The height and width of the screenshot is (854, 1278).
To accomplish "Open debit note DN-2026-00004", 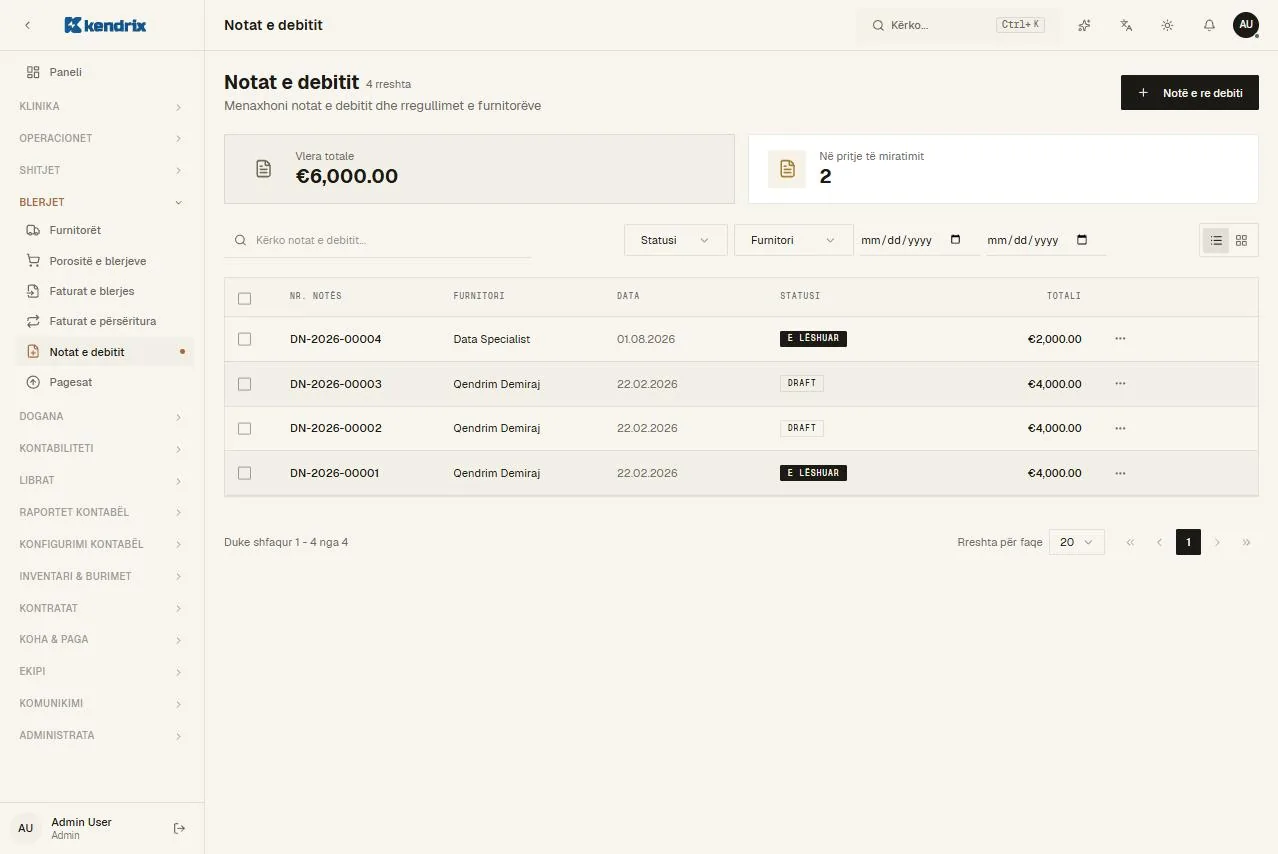I will [336, 339].
